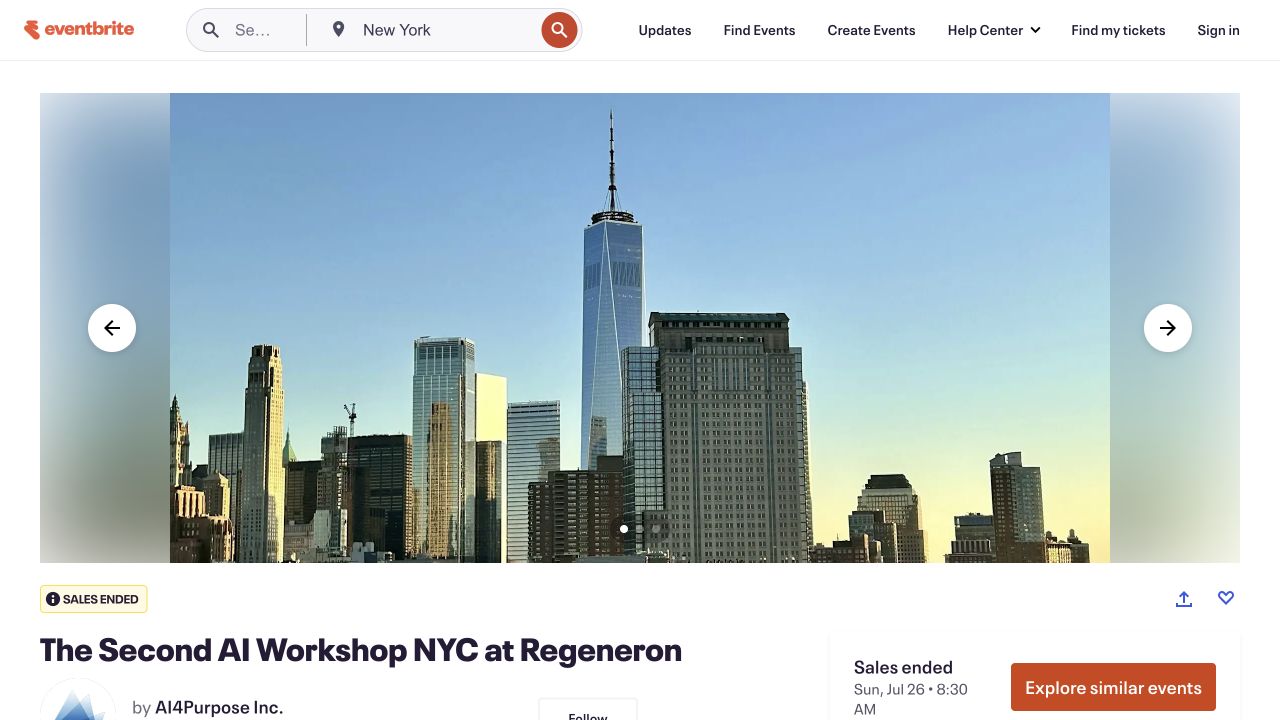The image size is (1280, 720).
Task: Go to Find Events
Action: click(760, 30)
